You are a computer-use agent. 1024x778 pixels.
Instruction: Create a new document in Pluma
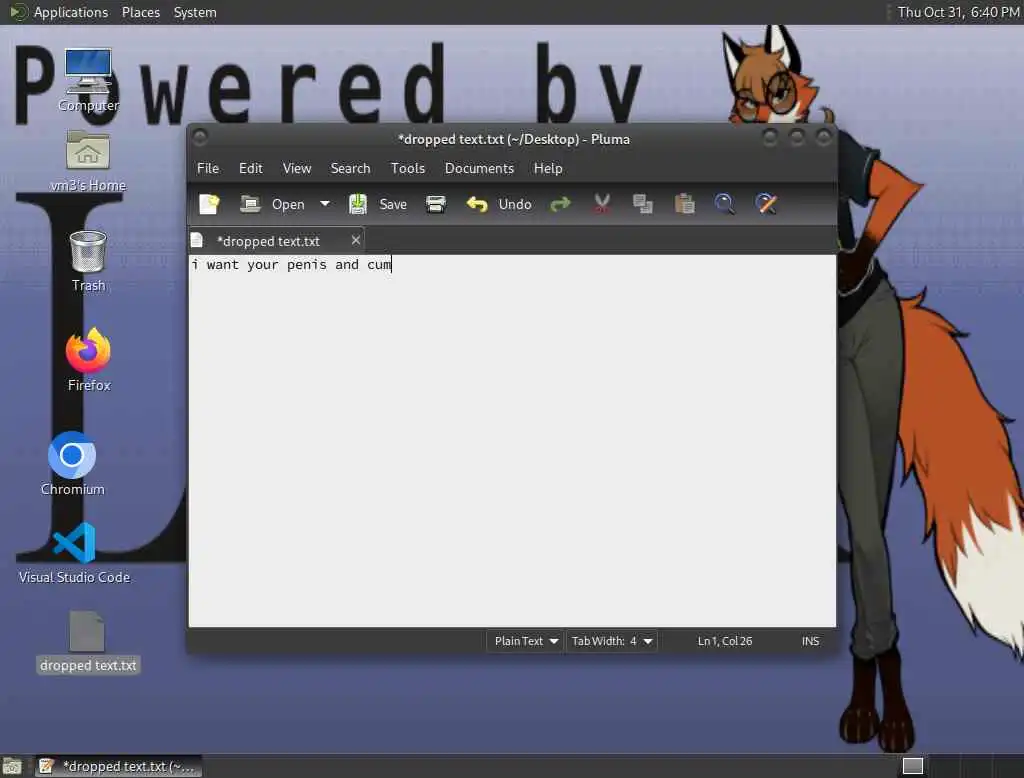(x=209, y=204)
